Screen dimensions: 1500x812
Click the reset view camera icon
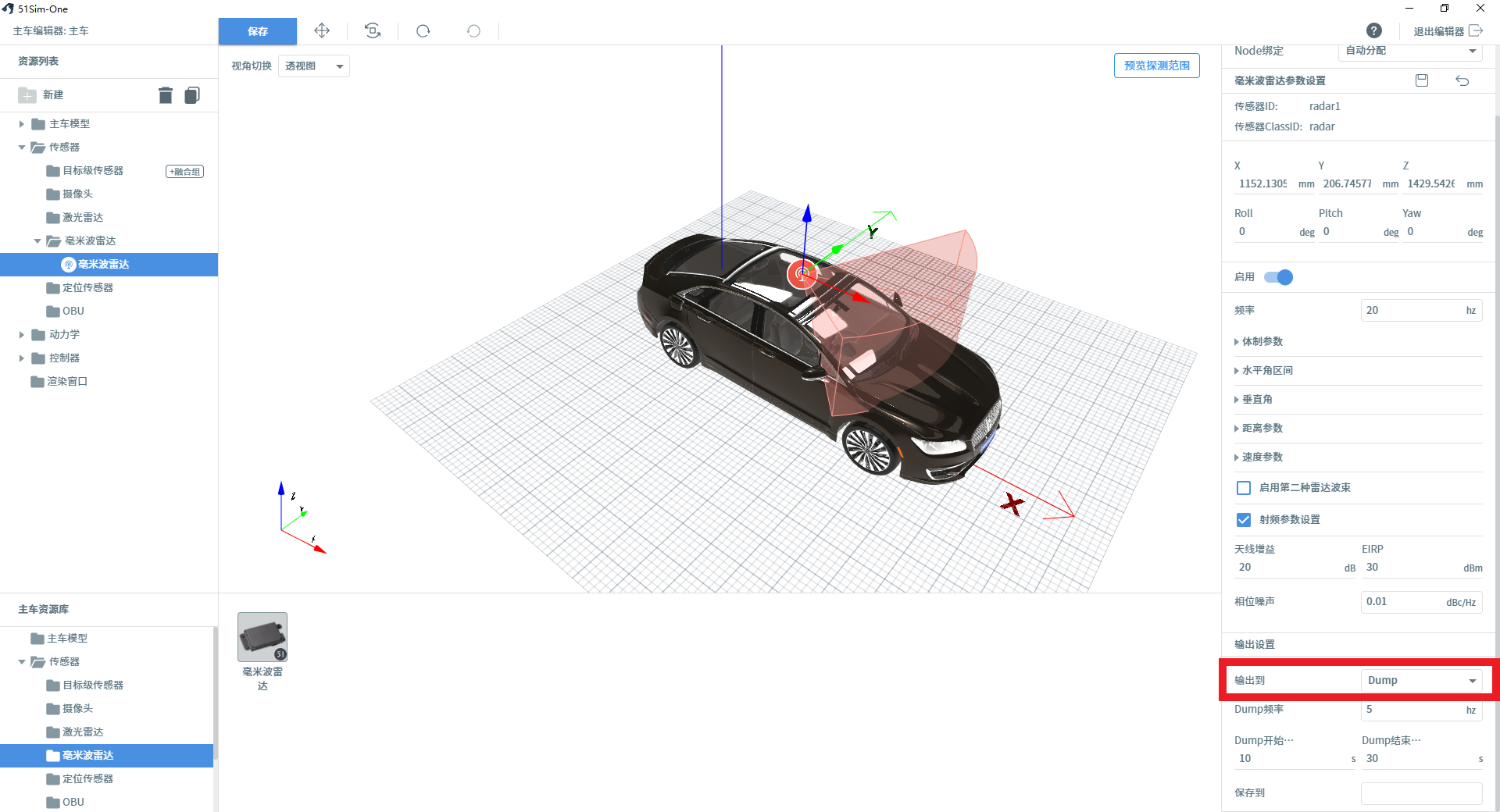373,30
